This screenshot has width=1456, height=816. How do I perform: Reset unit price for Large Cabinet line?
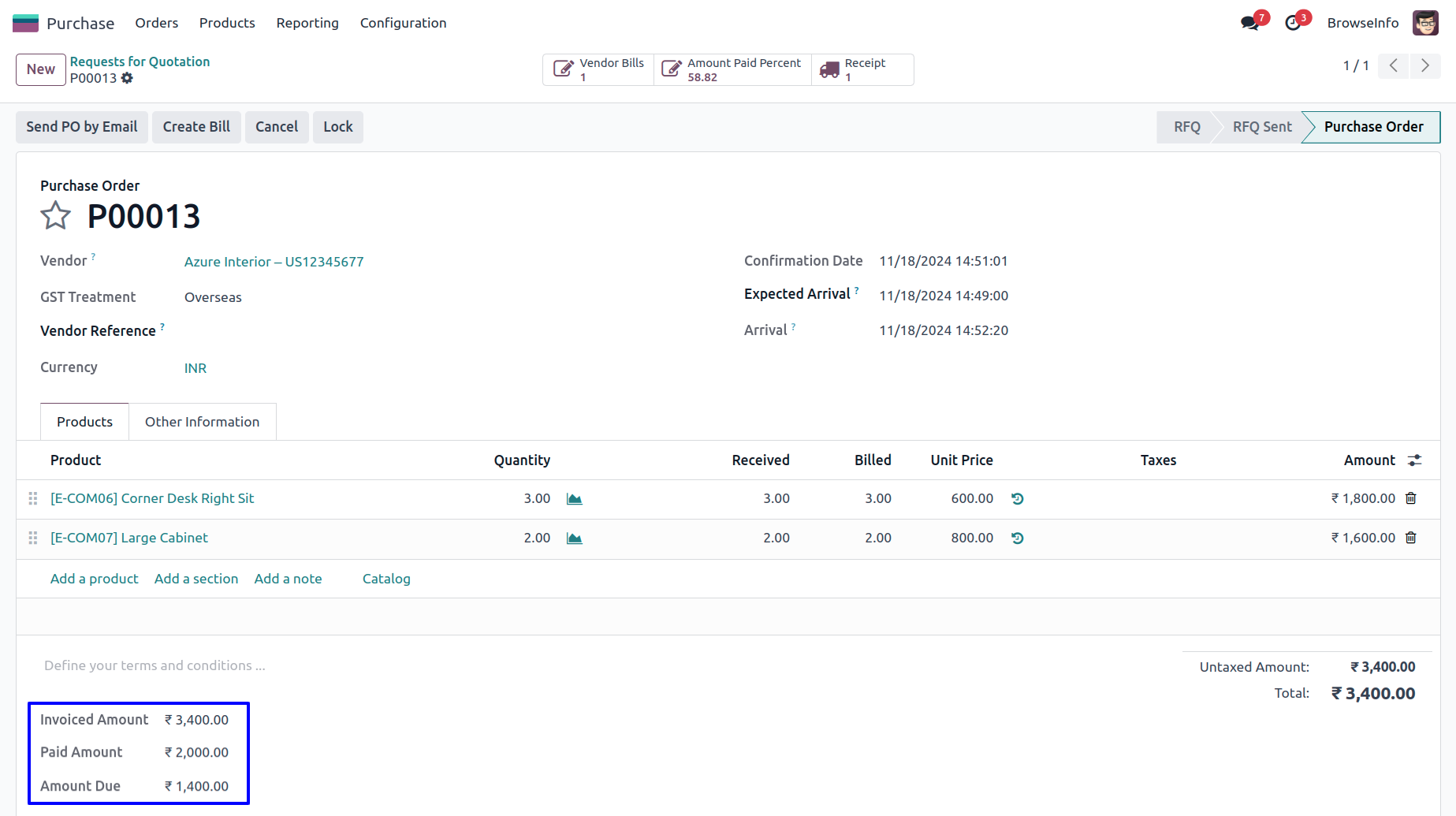(1018, 538)
